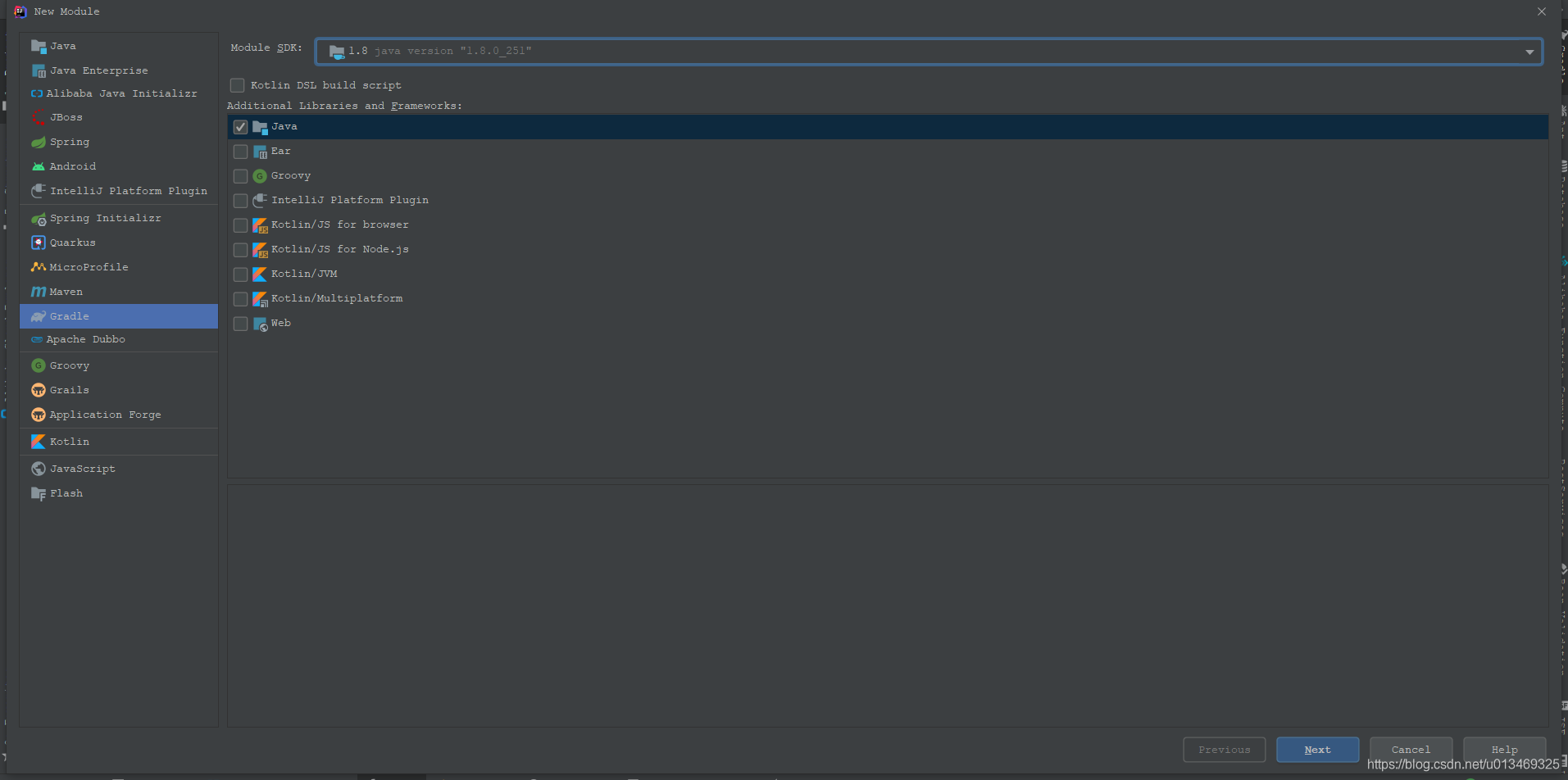Select Maven module type
Viewport: 1568px width, 780px height.
pyautogui.click(x=119, y=292)
